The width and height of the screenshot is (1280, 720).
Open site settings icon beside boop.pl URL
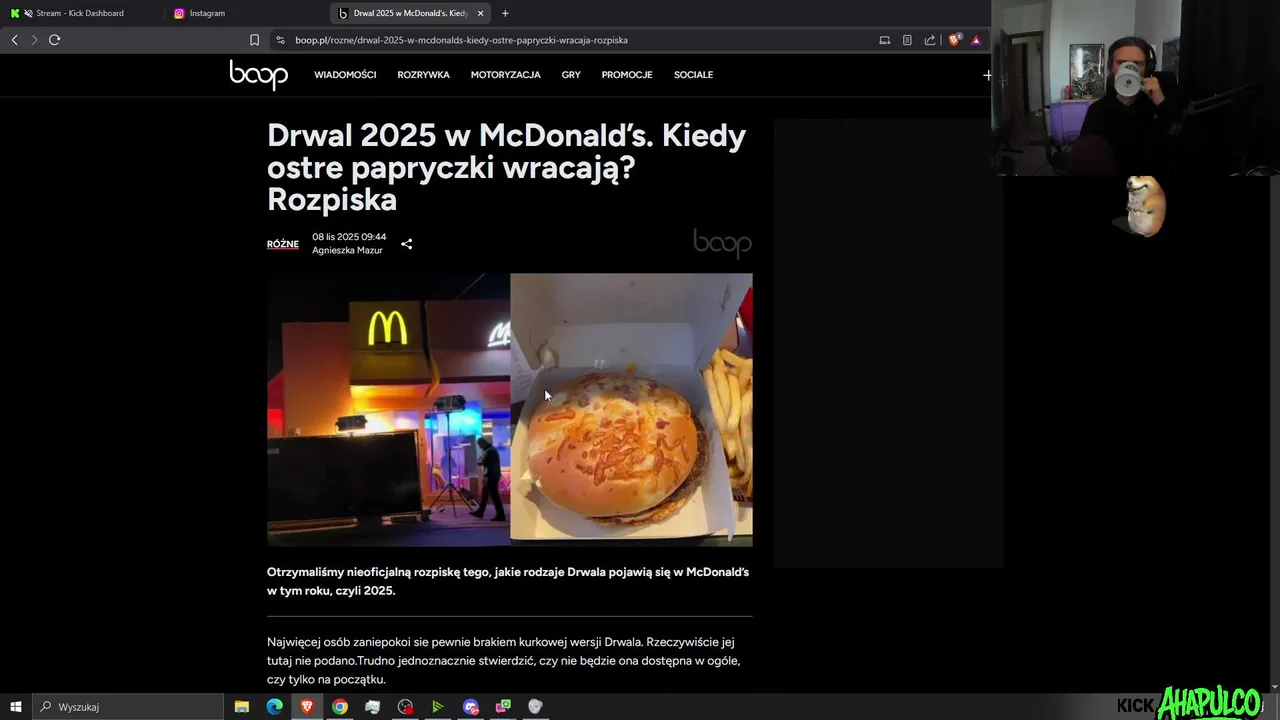coord(281,40)
